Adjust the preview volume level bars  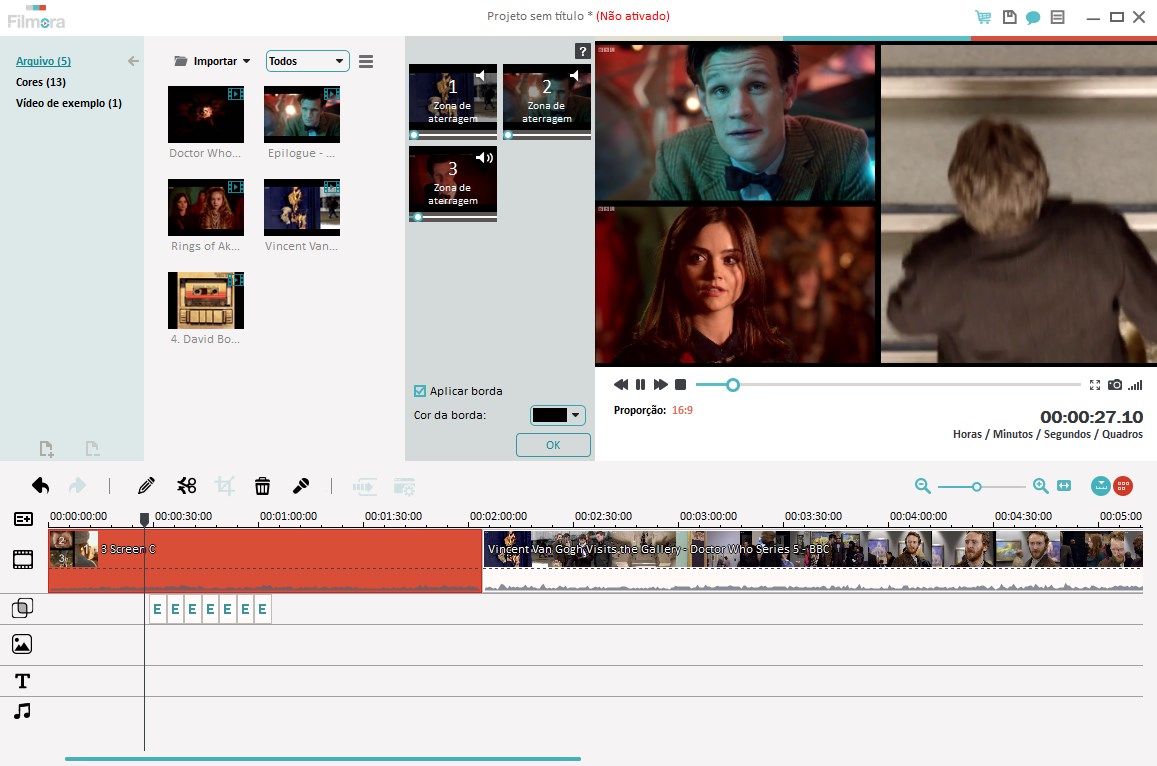pos(1136,384)
